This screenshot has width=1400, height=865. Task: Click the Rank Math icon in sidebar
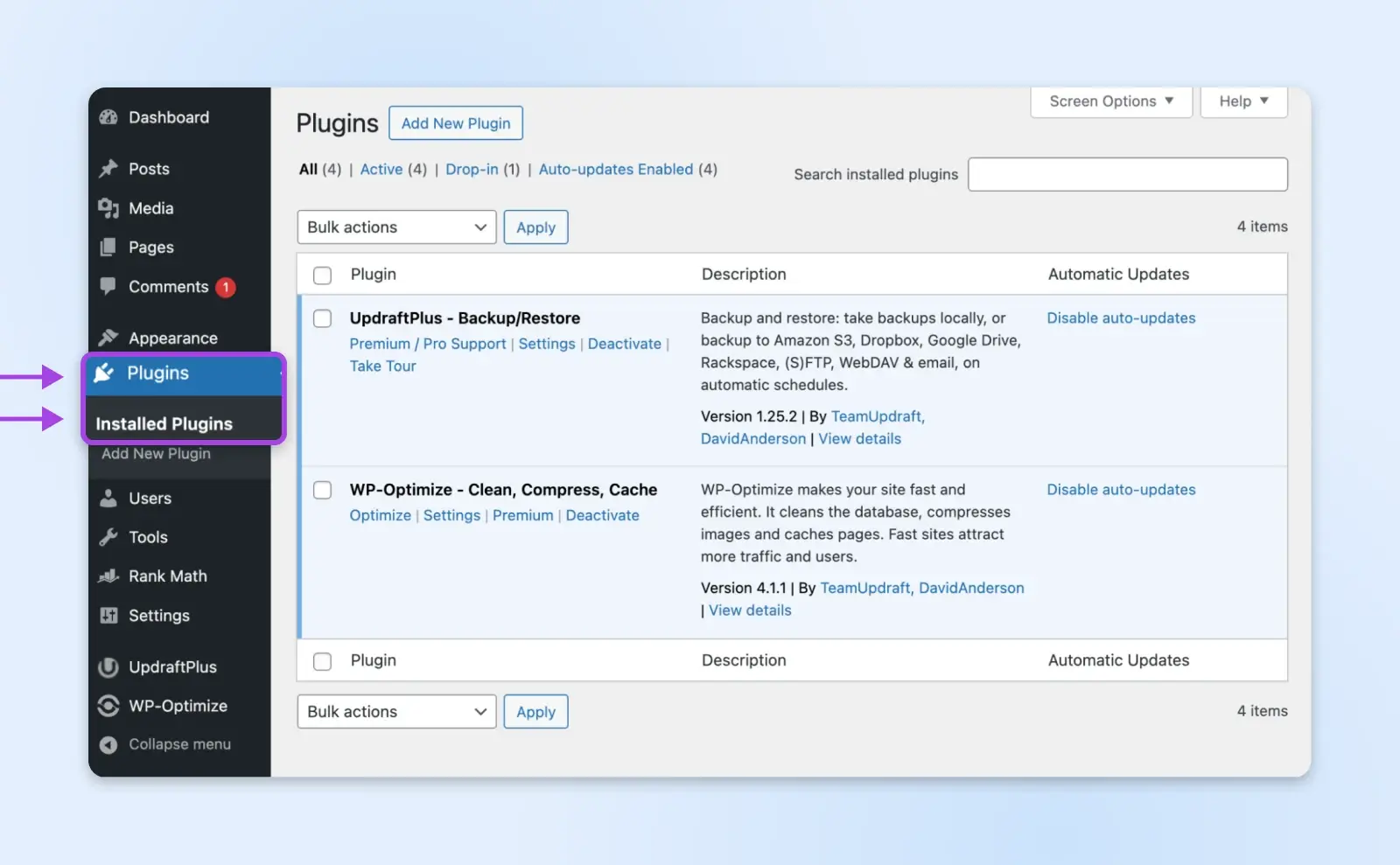(108, 576)
